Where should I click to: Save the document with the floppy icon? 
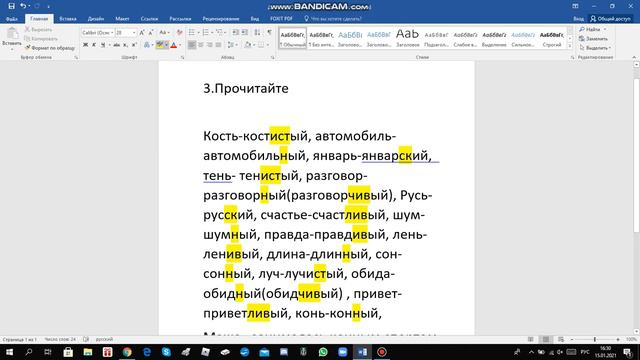click(11, 6)
